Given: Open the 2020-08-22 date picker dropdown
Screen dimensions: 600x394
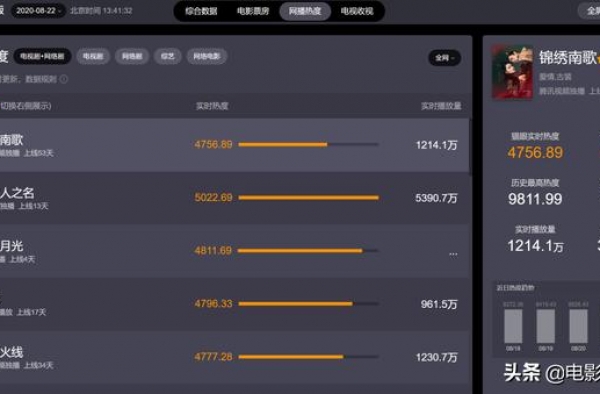Looking at the screenshot, I should tap(38, 10).
